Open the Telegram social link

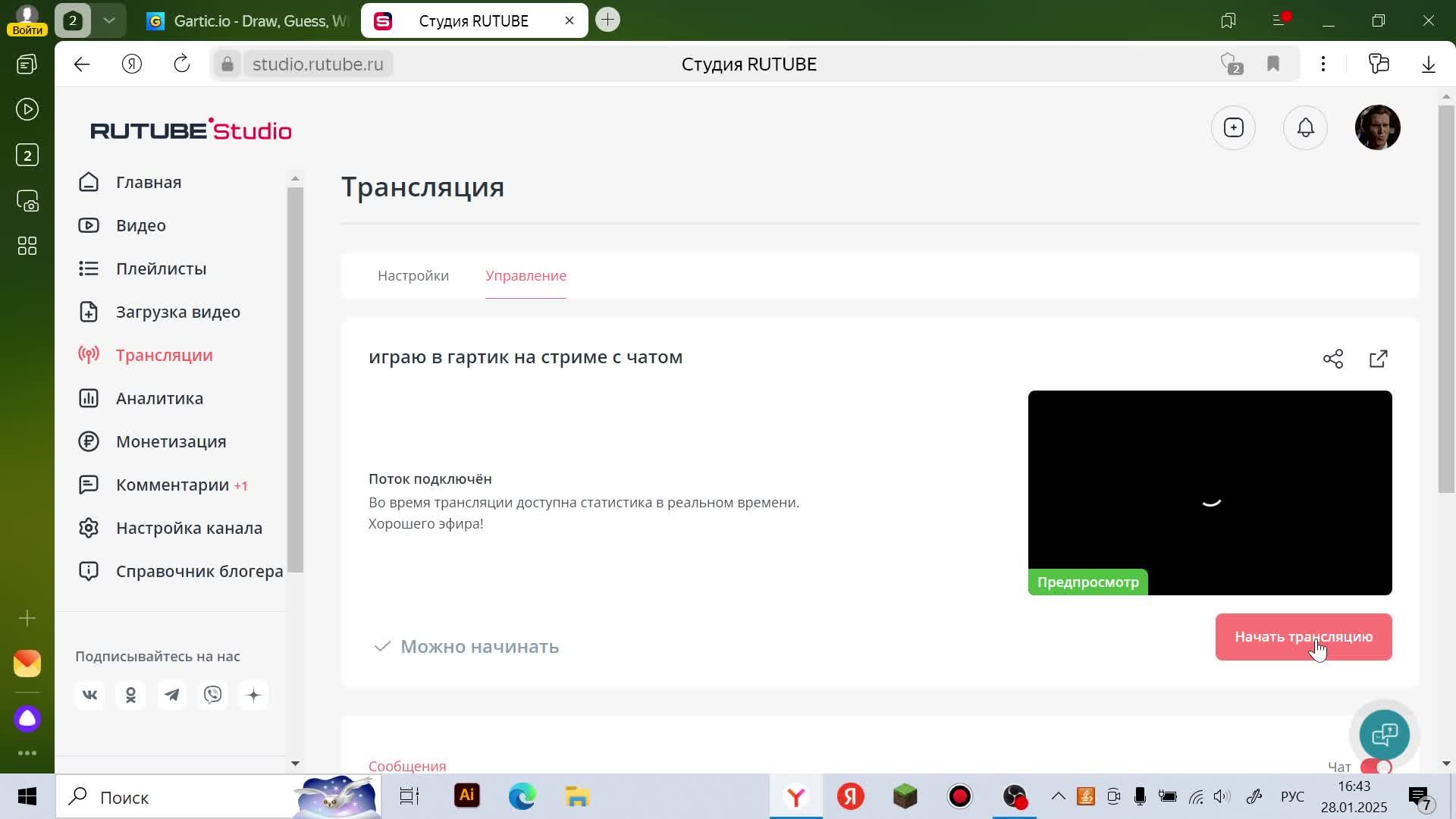click(x=172, y=695)
